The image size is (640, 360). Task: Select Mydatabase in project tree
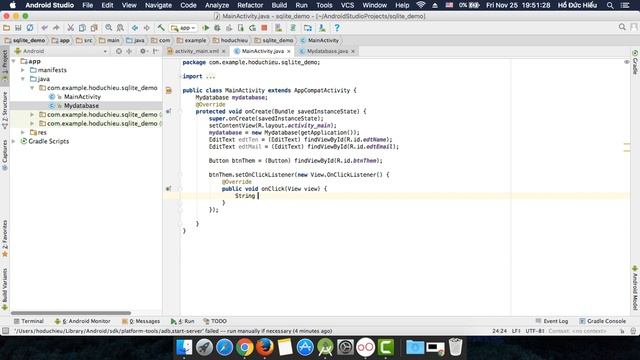click(81, 106)
